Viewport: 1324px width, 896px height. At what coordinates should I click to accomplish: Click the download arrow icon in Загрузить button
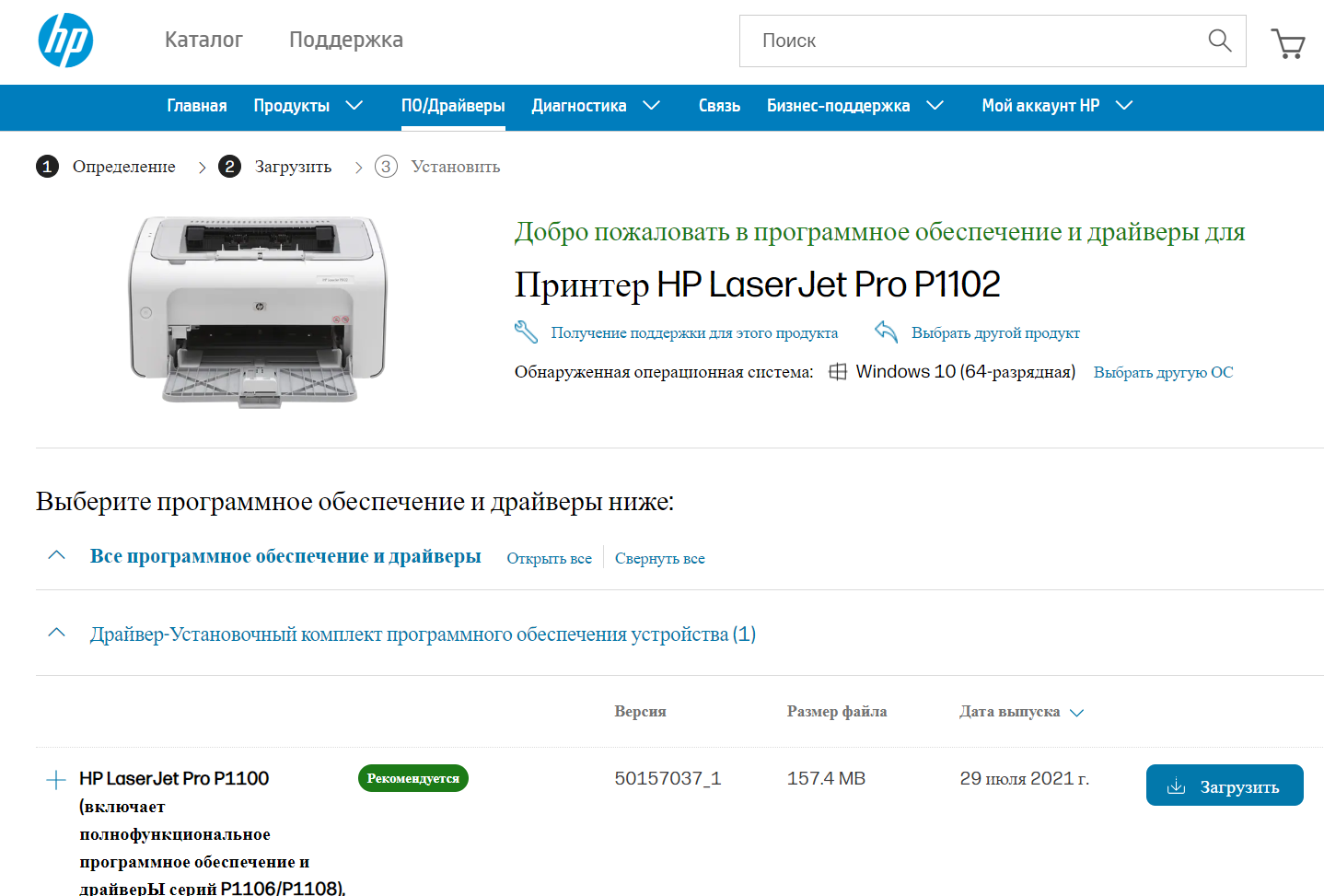tap(1176, 786)
